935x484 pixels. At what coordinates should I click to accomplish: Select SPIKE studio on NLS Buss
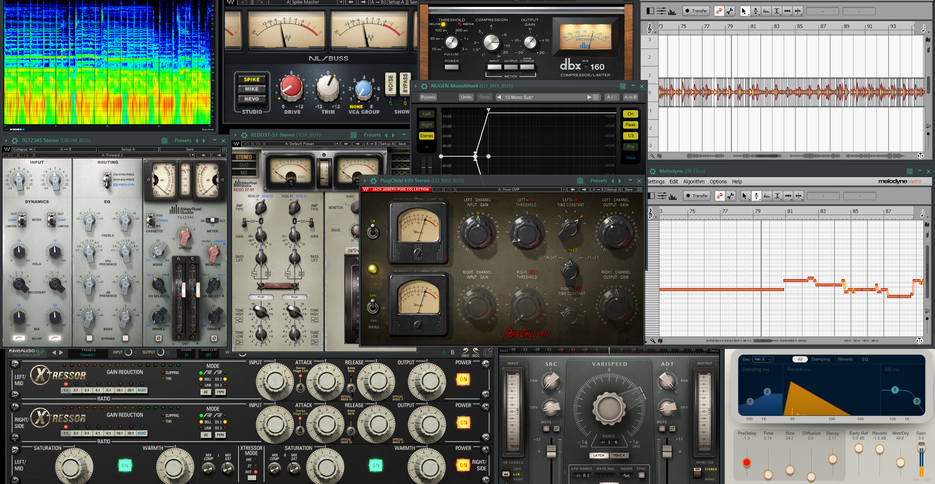[252, 79]
